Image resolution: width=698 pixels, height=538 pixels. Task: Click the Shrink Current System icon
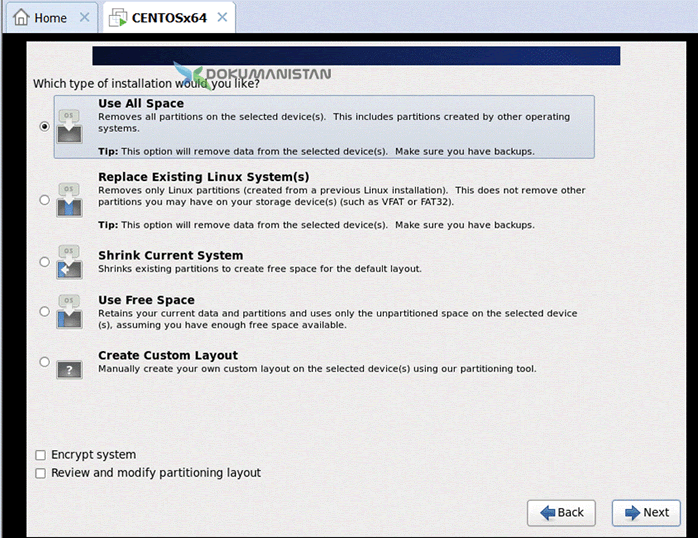pos(69,262)
